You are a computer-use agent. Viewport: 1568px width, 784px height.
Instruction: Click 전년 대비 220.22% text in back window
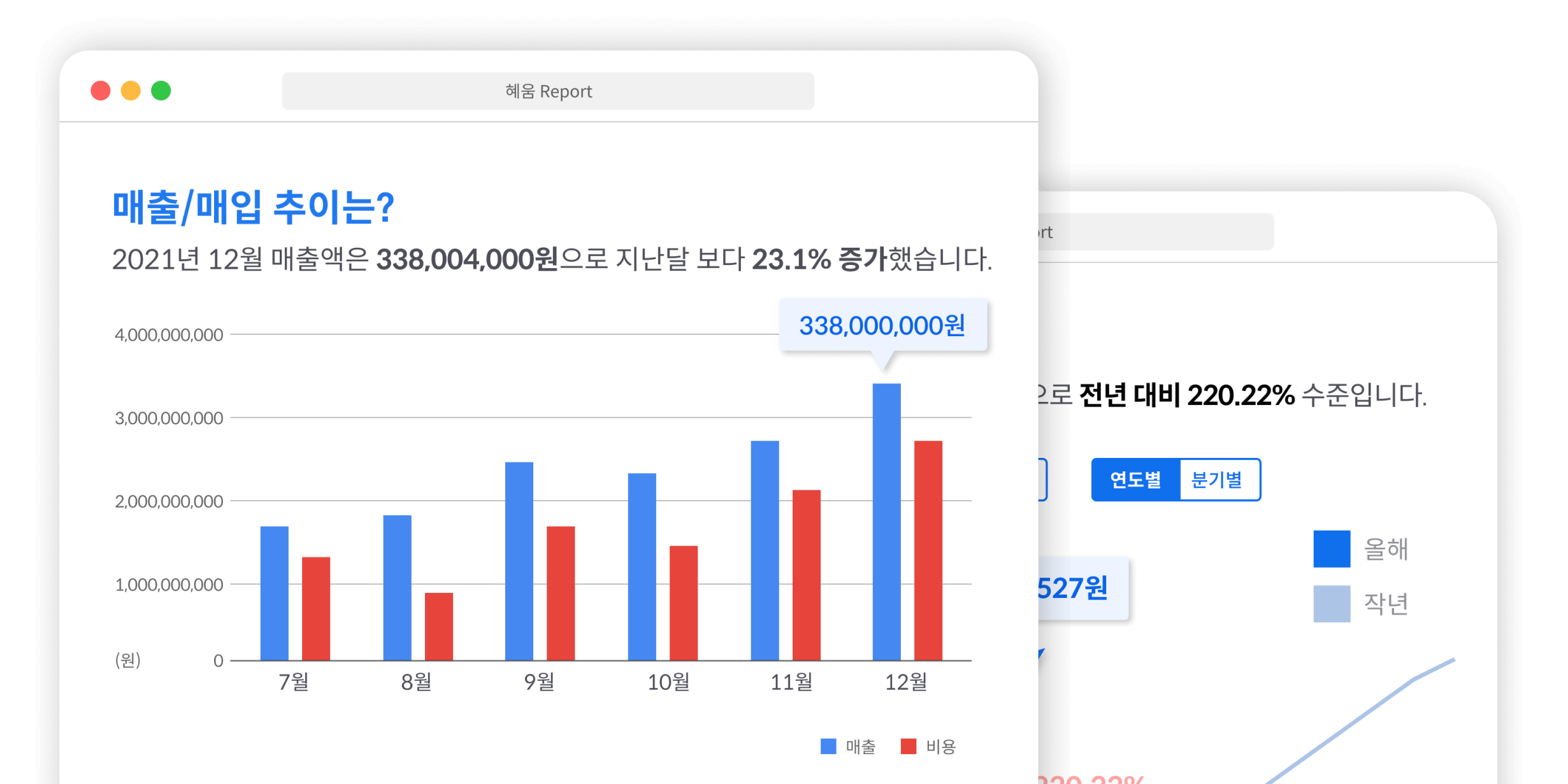tap(1187, 396)
